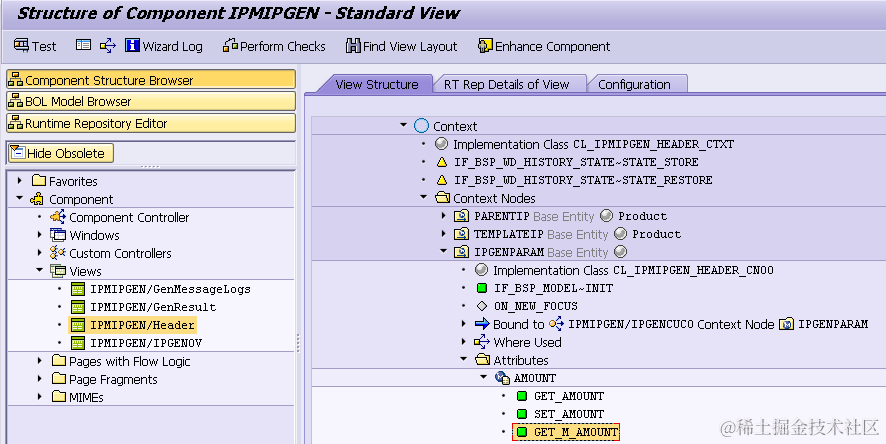
Task: Select view IPMIPGEN/Header
Action: 142,325
